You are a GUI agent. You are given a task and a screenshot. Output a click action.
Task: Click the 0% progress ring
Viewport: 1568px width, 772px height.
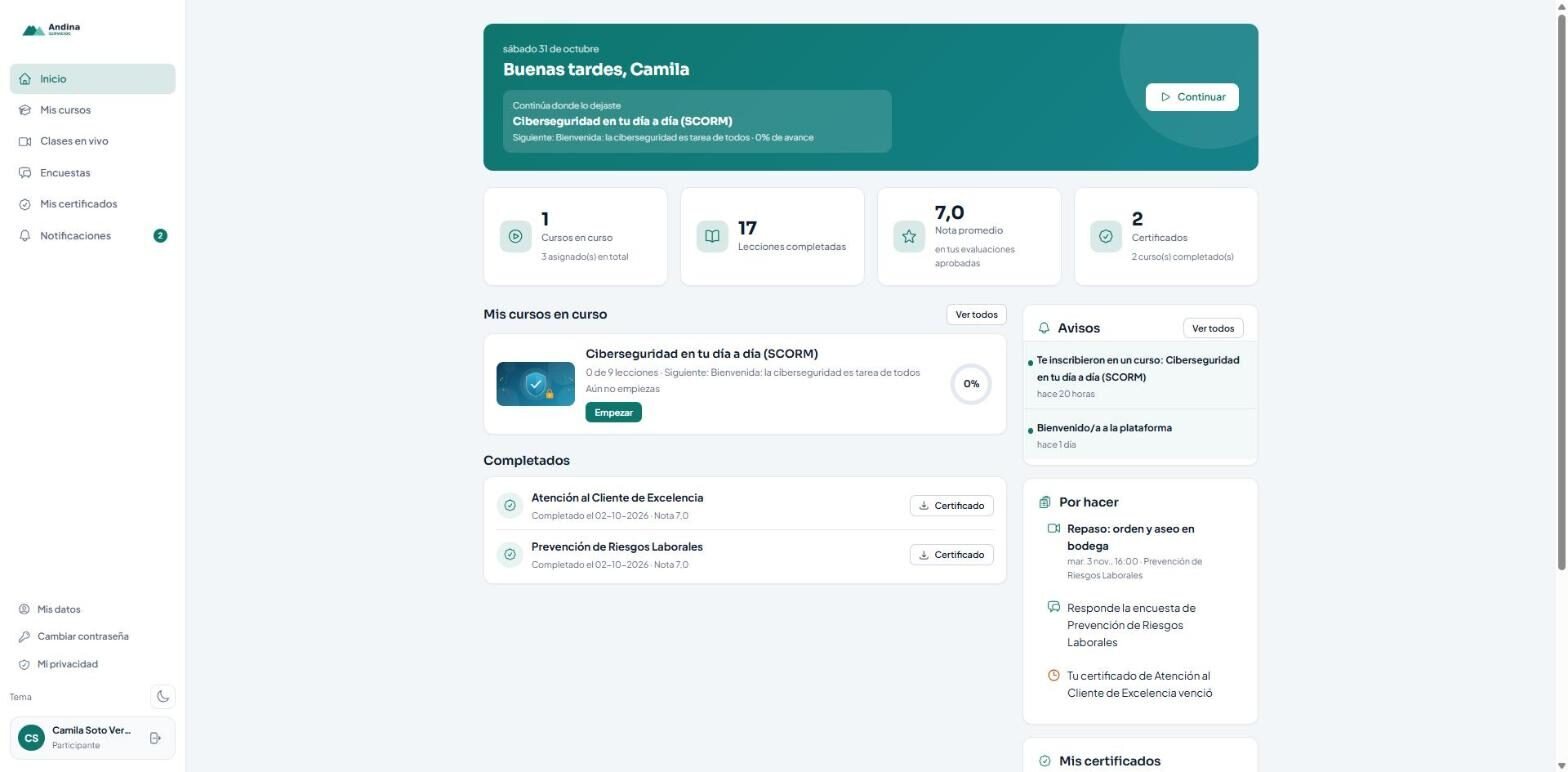click(x=971, y=384)
